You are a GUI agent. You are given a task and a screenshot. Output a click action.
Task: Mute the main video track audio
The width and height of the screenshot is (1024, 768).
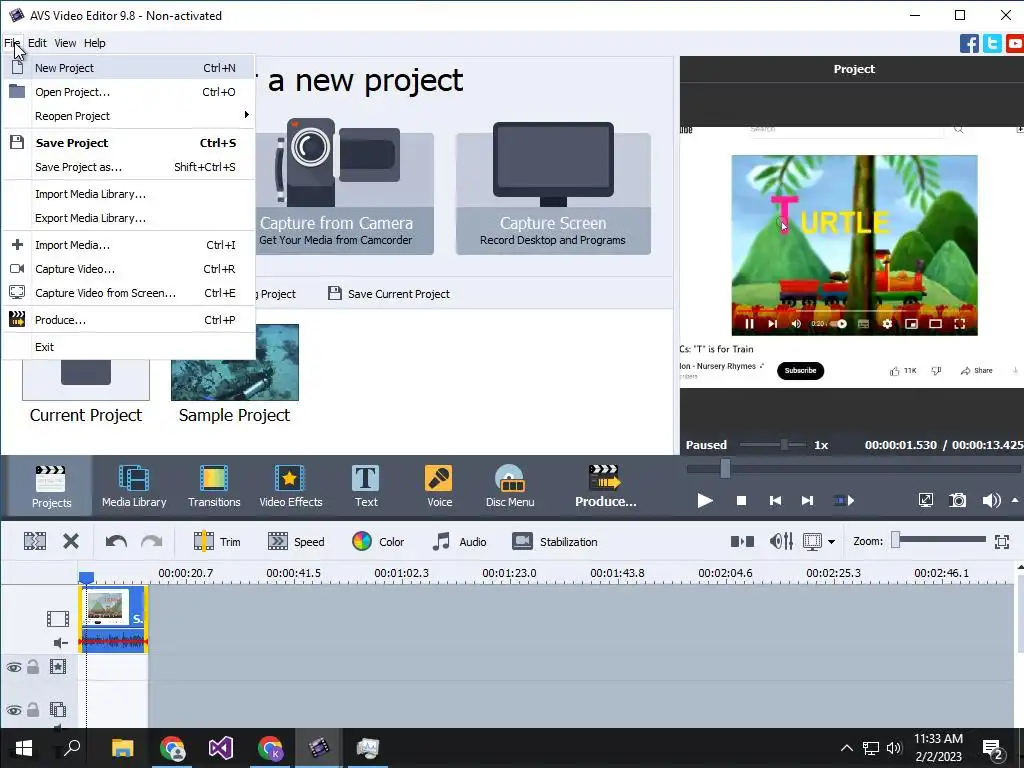[60, 643]
